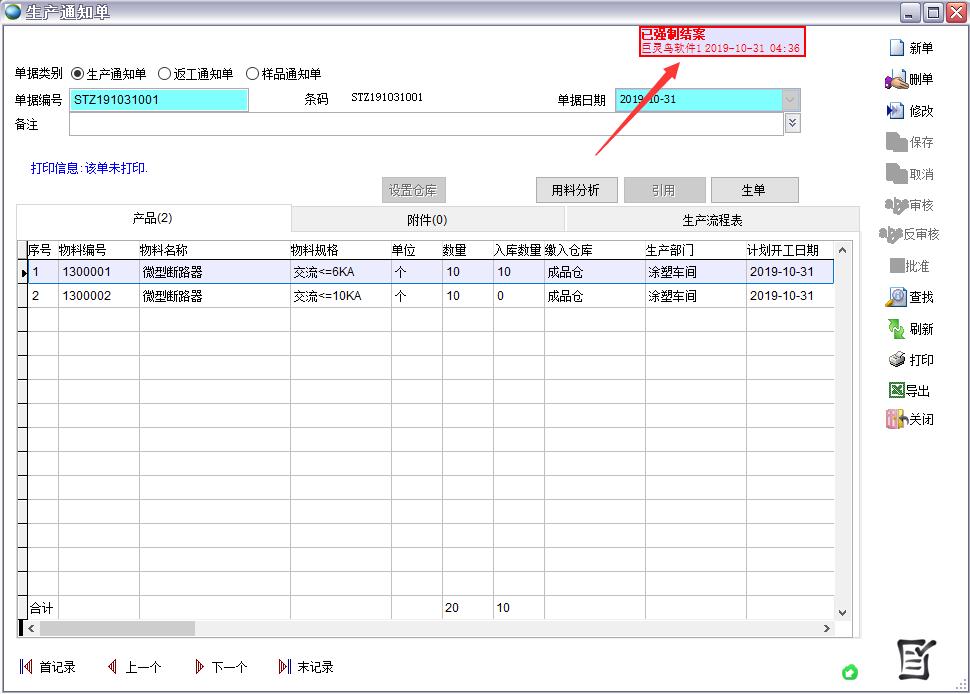
Task: Click the 用料分析 button
Action: pyautogui.click(x=576, y=190)
